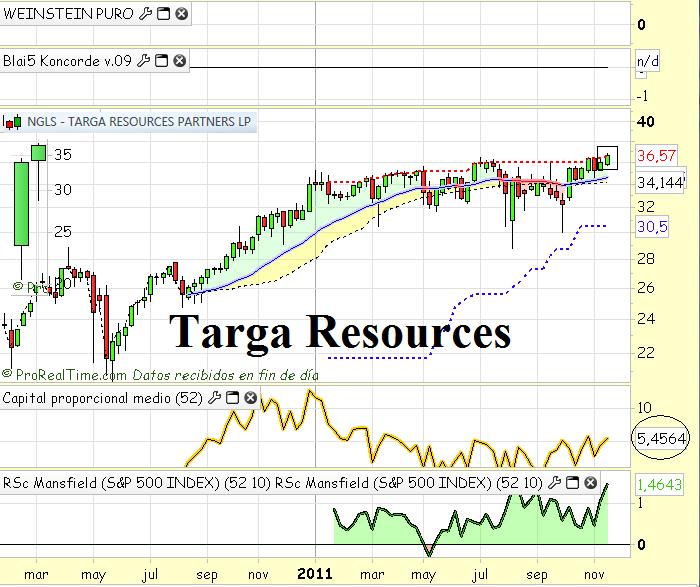The image size is (700, 587).
Task: Click the first sep label on time axis
Action: point(207,575)
